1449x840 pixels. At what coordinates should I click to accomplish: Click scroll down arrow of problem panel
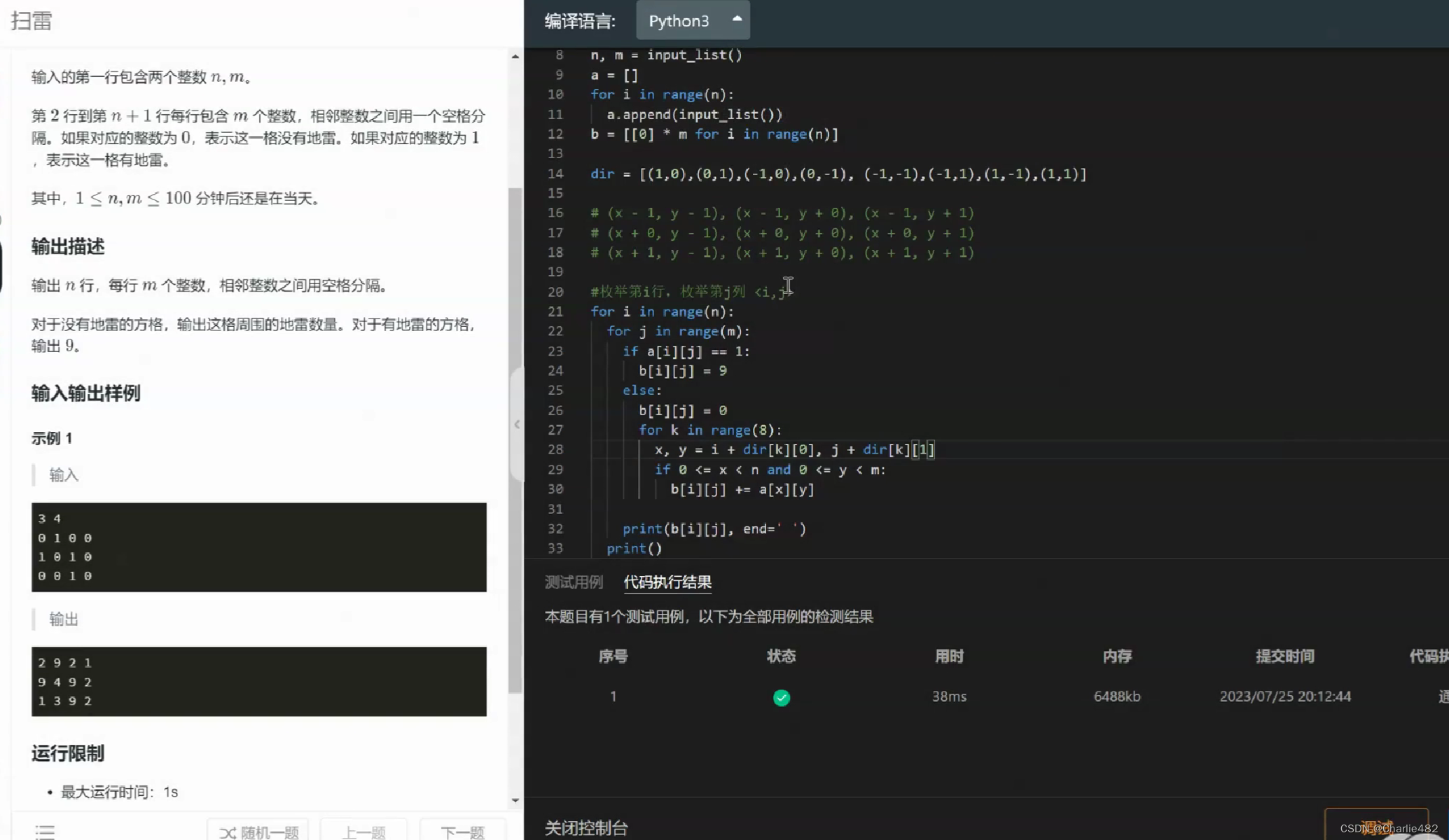[515, 800]
